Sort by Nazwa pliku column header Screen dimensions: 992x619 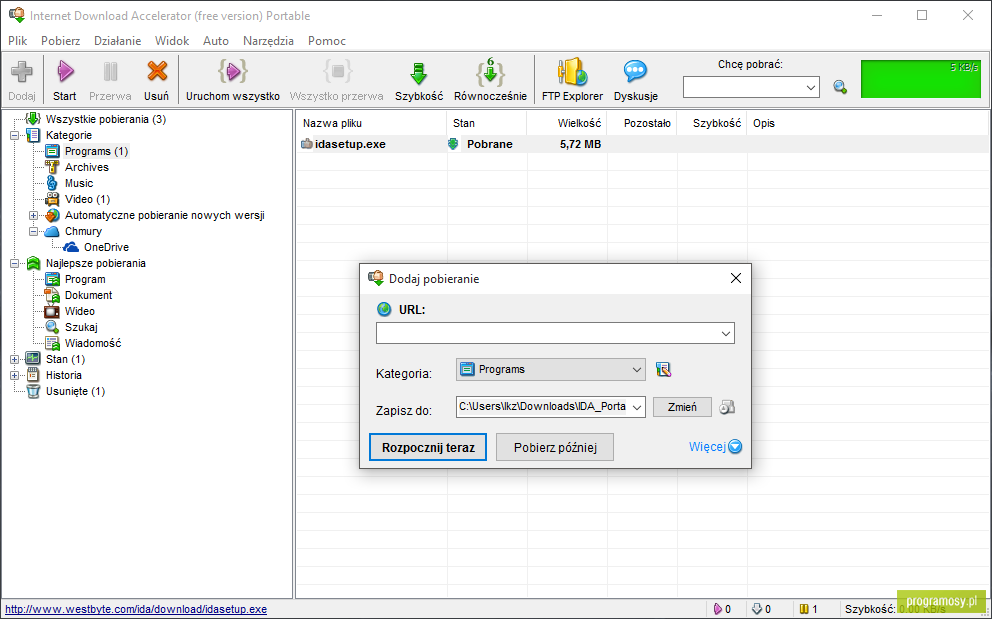[x=371, y=123]
